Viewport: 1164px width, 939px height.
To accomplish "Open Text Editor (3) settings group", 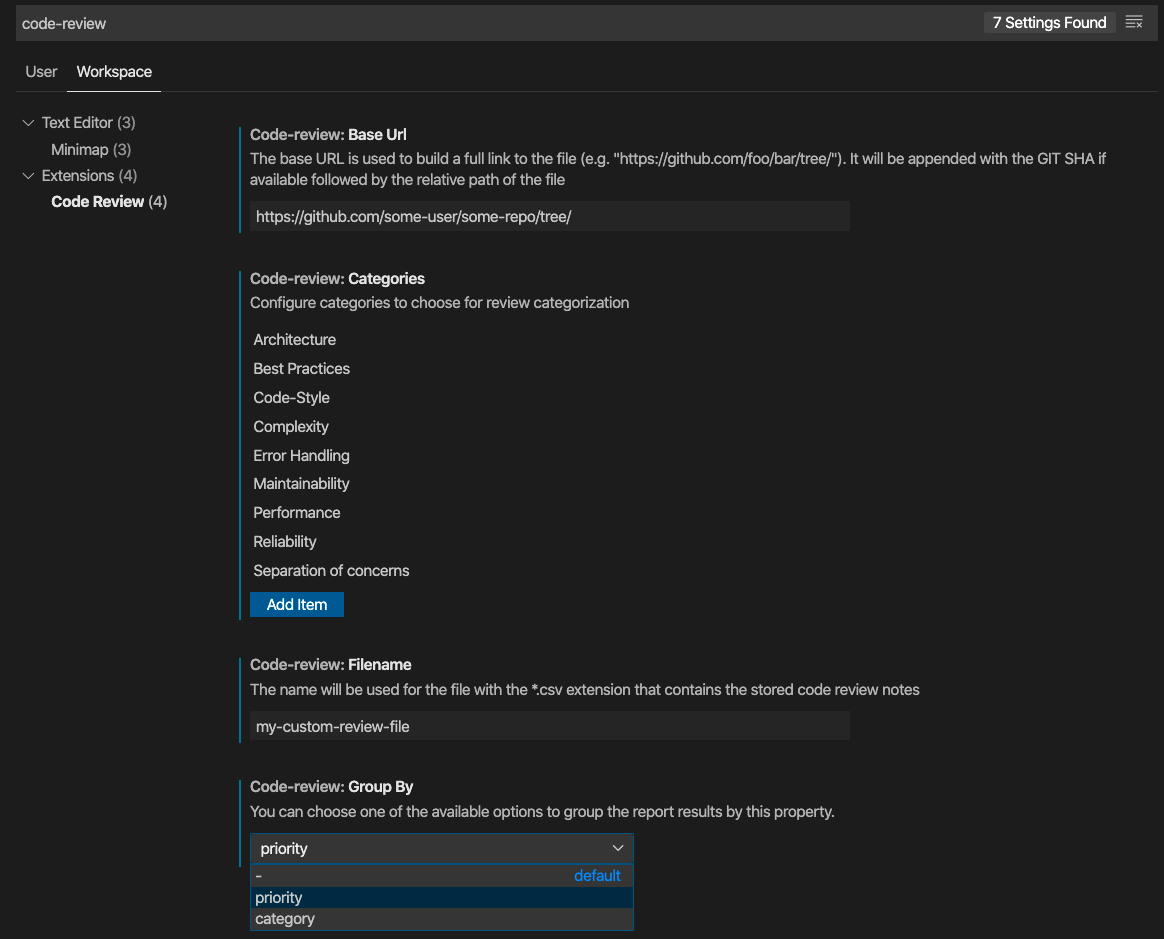I will 88,122.
